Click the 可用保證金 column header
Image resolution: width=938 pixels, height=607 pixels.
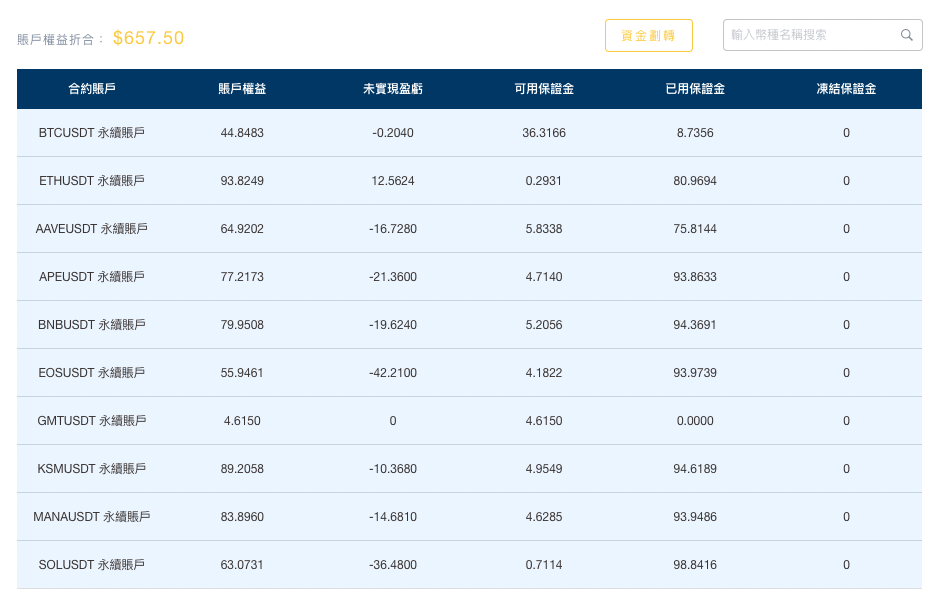click(x=544, y=89)
